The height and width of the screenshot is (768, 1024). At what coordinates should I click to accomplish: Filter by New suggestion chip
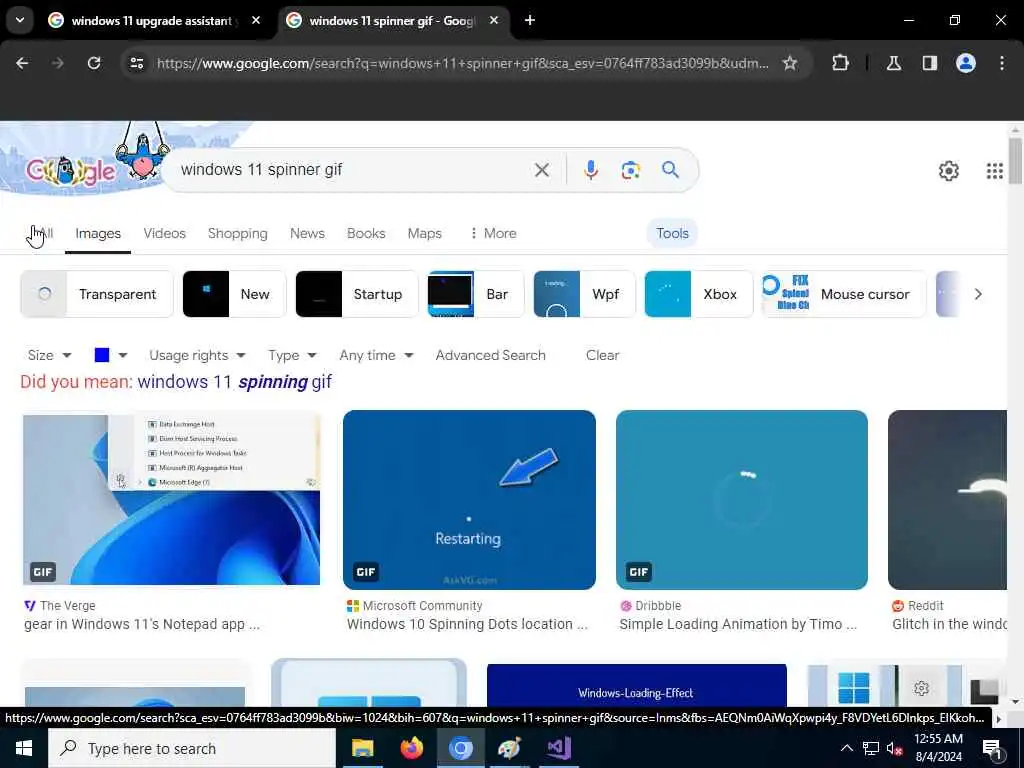[234, 294]
